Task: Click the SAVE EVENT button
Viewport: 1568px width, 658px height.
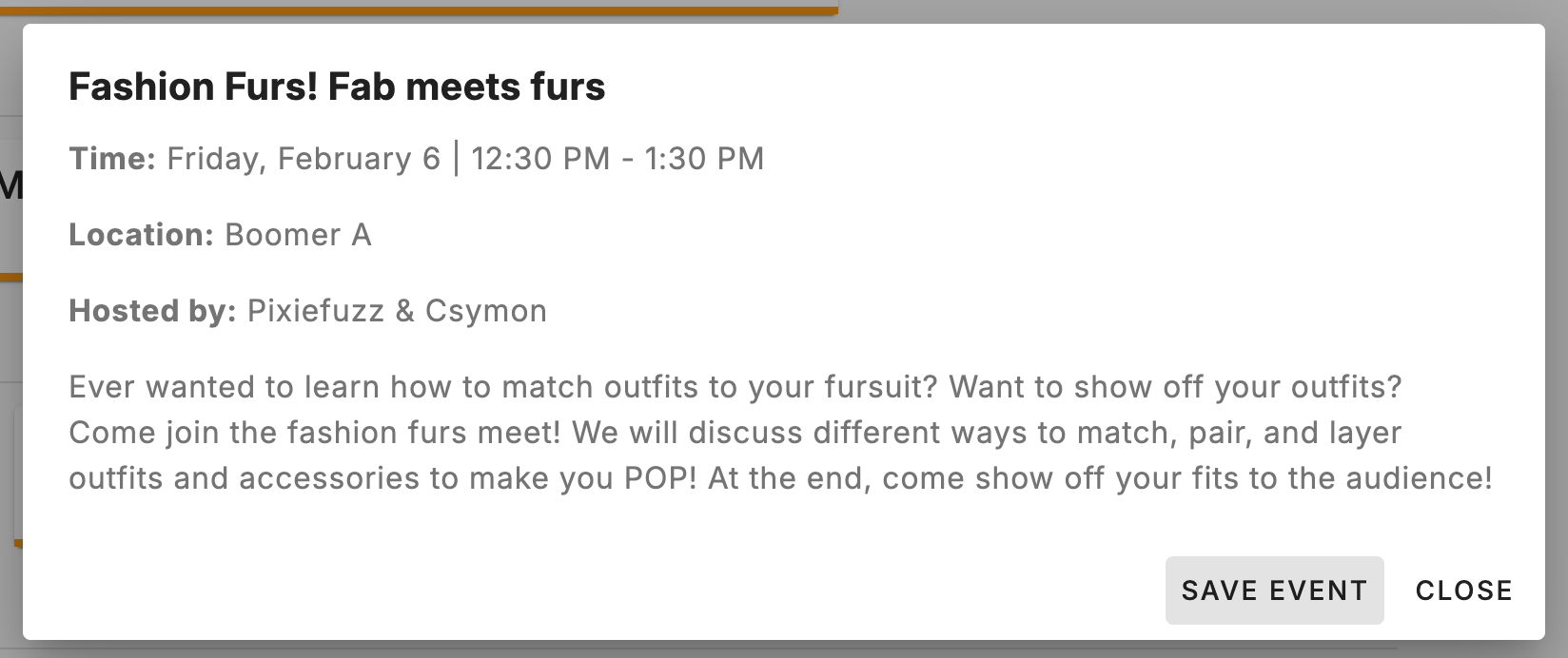Action: pyautogui.click(x=1273, y=590)
